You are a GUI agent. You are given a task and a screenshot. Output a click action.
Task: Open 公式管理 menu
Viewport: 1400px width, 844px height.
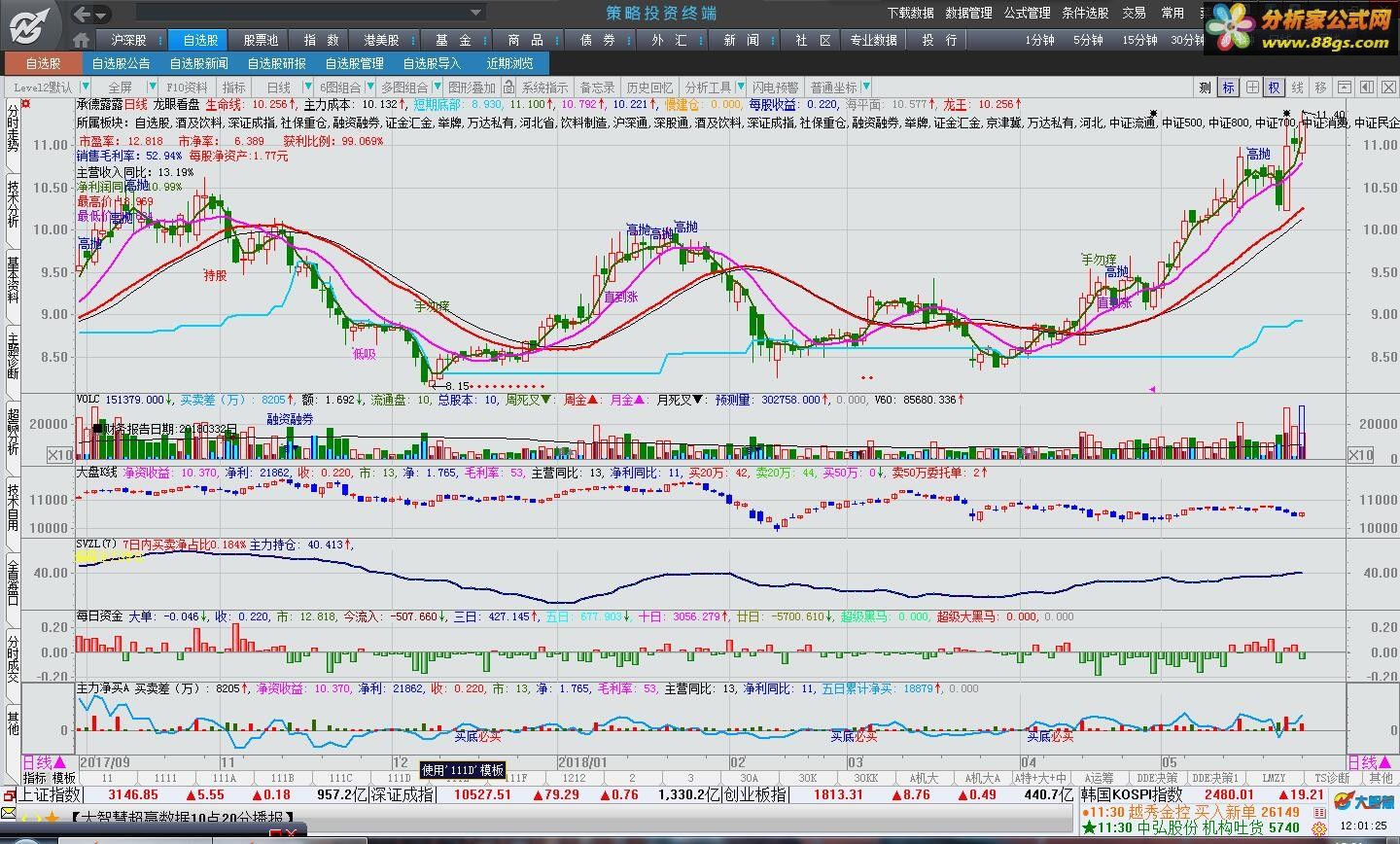click(1027, 14)
